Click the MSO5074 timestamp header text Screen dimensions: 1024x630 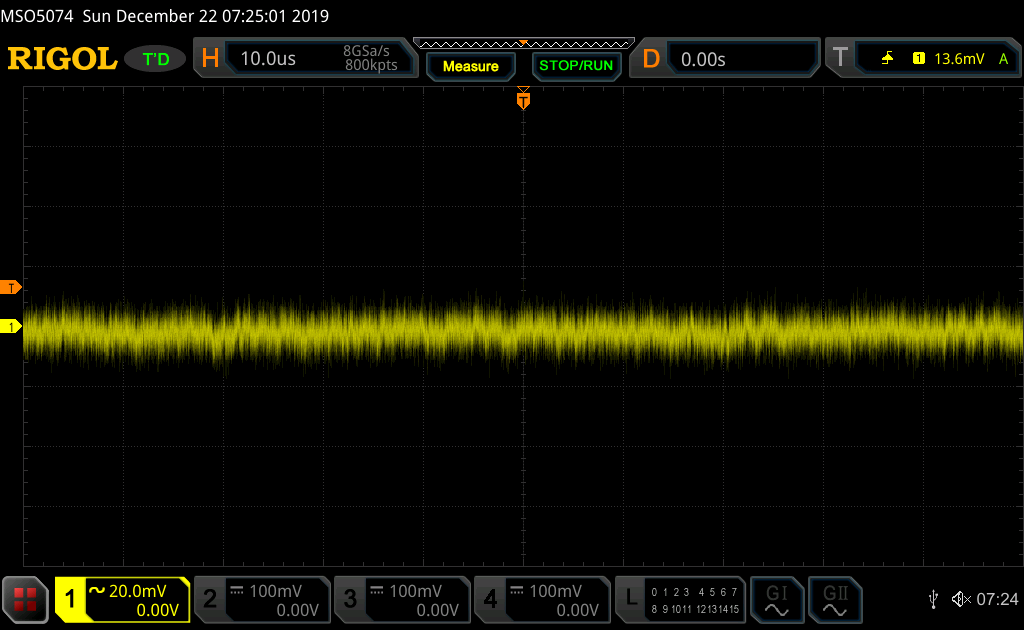(x=165, y=16)
